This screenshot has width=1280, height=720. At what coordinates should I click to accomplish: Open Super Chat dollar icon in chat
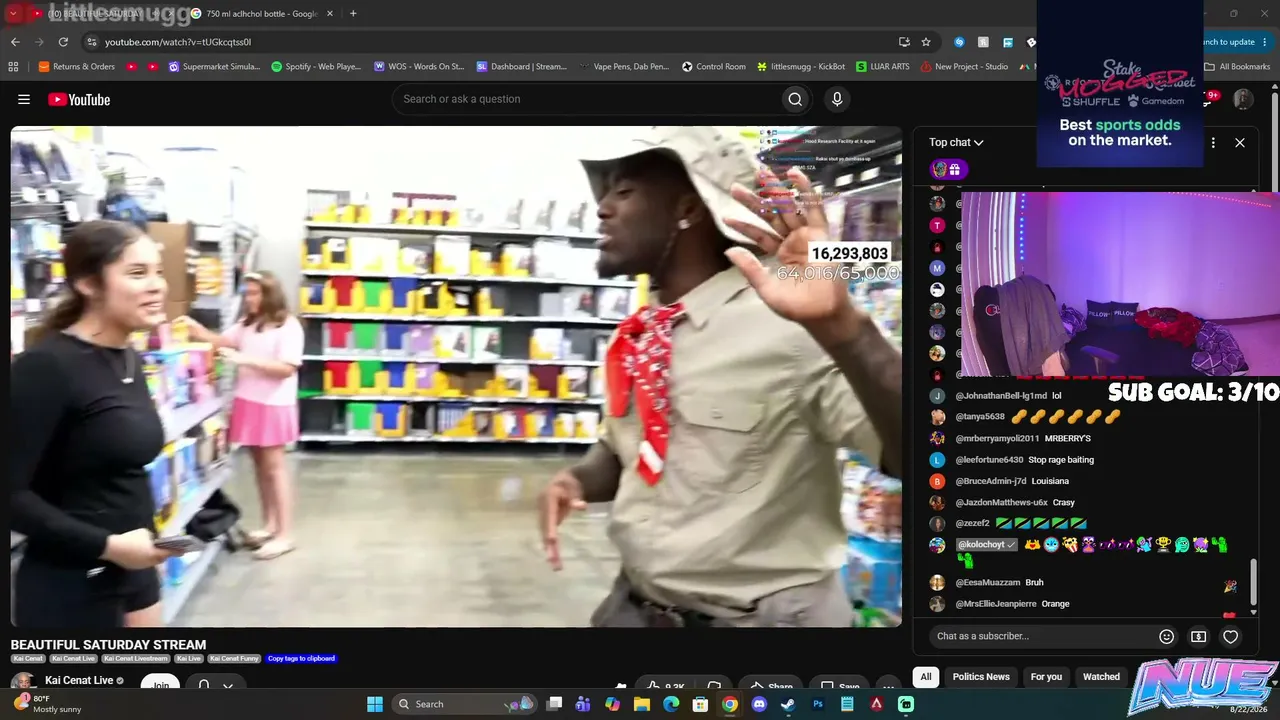[1198, 636]
